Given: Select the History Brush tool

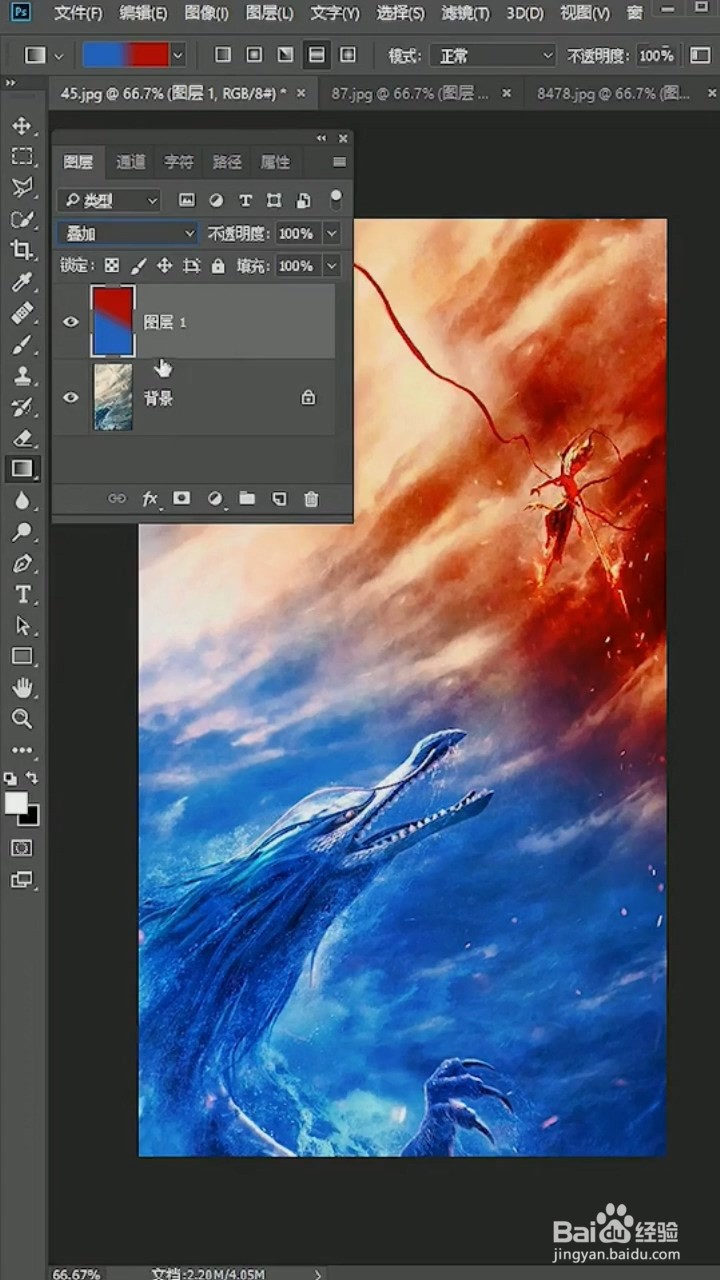Looking at the screenshot, I should click(x=22, y=407).
